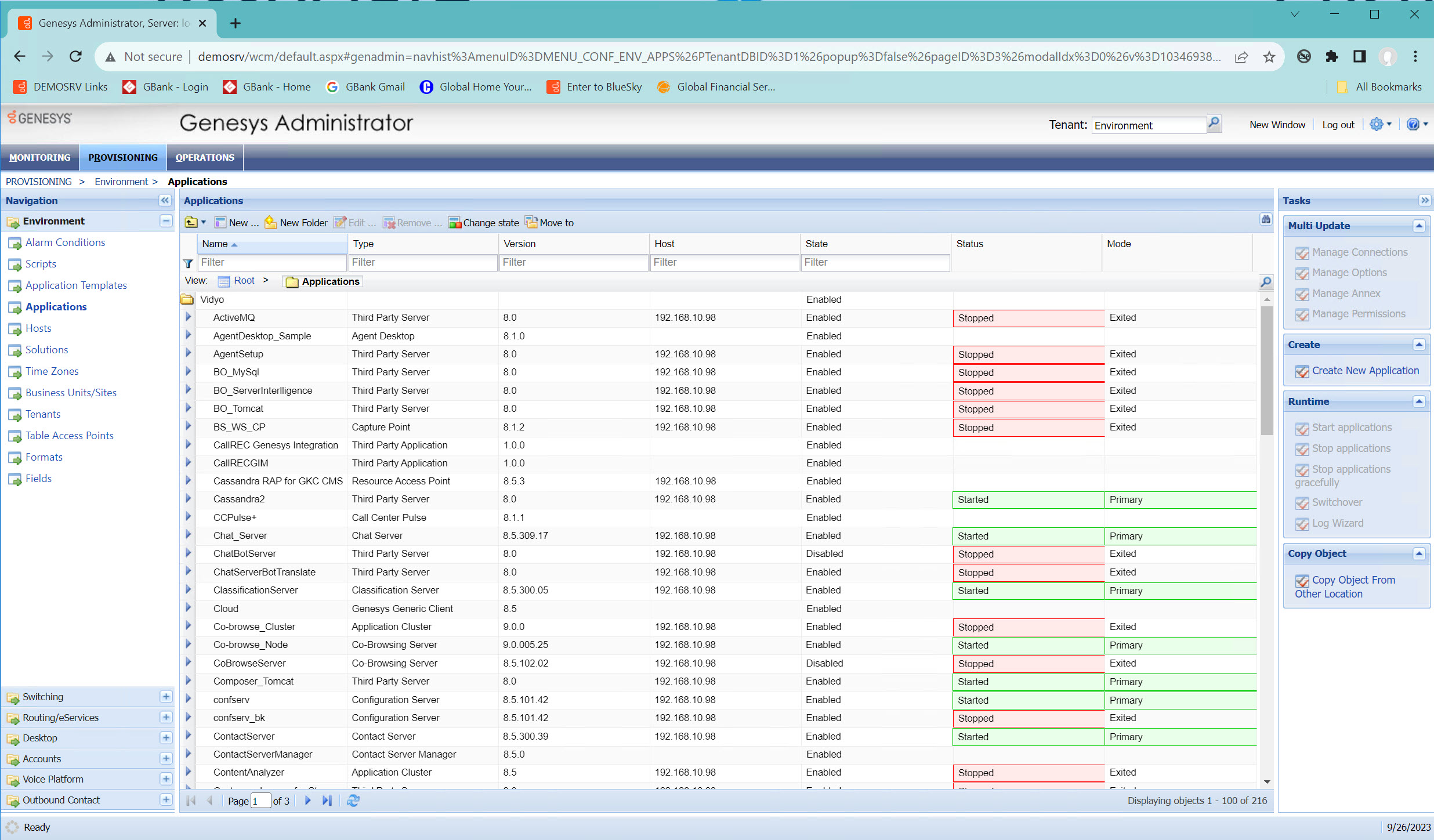
Task: Expand the Routing/eServices section
Action: tap(166, 718)
